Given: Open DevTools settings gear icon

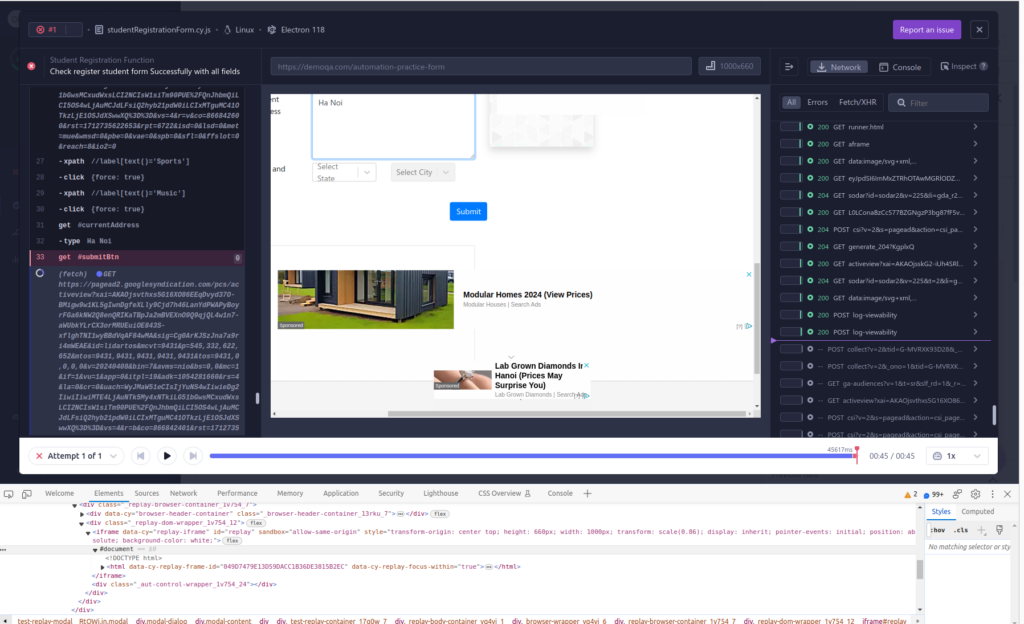Looking at the screenshot, I should (x=974, y=493).
